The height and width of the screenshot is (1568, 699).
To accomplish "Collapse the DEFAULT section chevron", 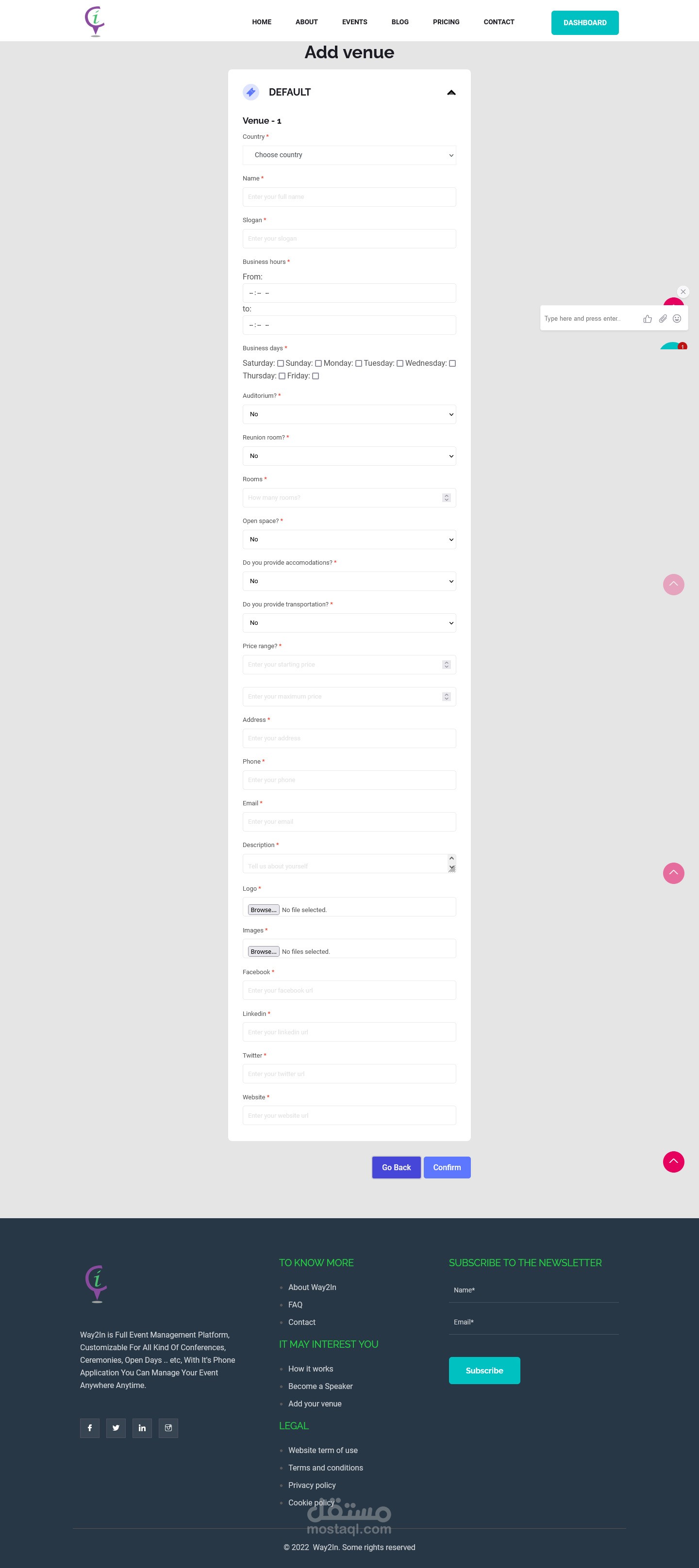I will pos(451,93).
